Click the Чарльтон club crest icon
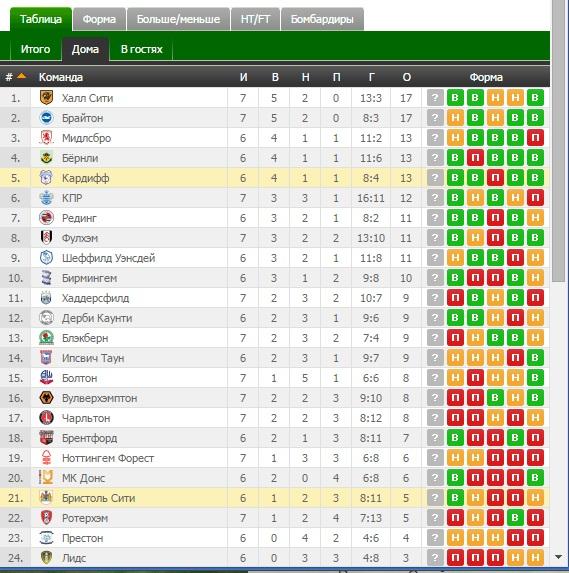The width and height of the screenshot is (569, 573). click(46, 418)
